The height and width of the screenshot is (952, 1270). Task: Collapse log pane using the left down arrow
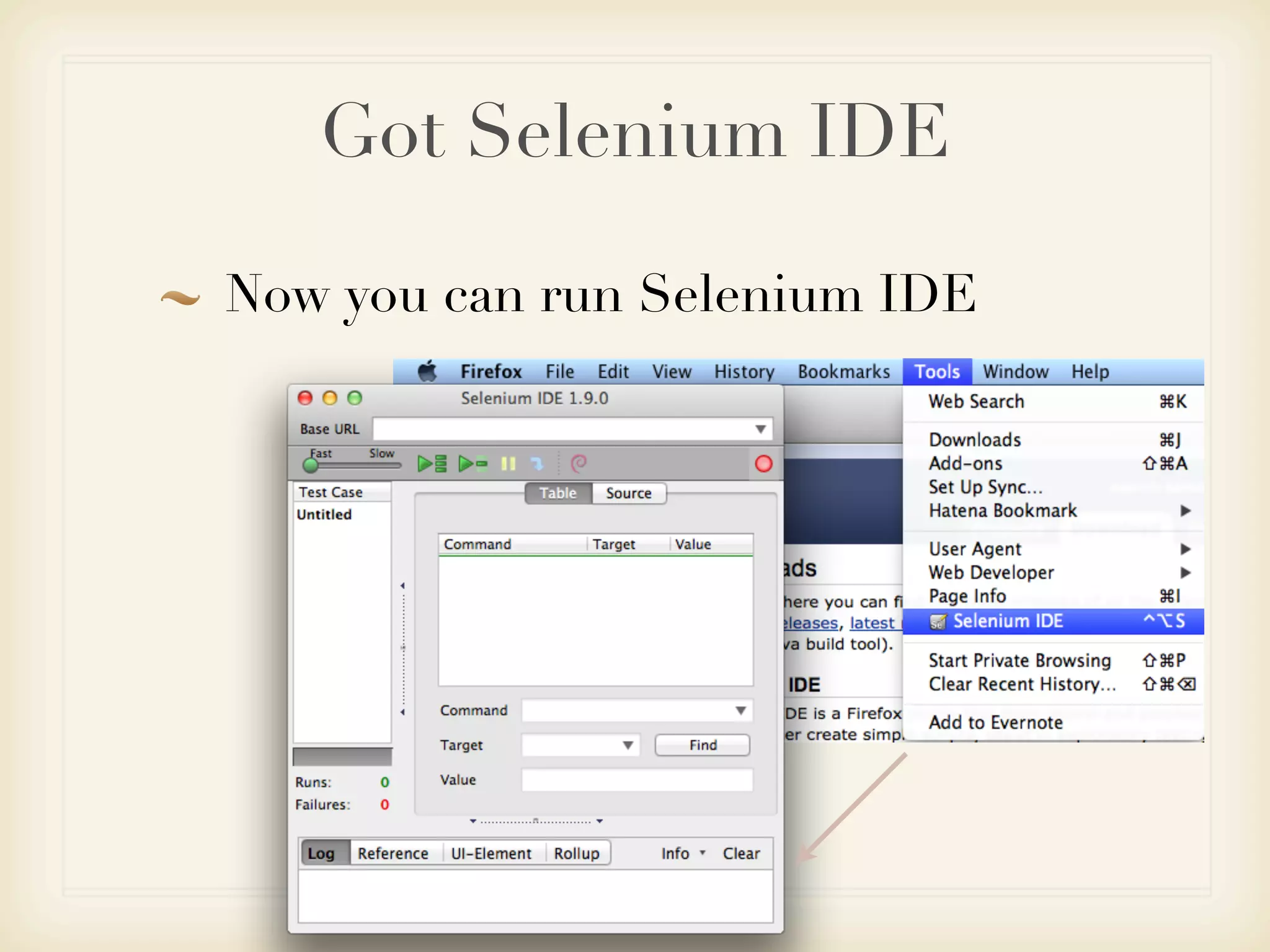click(x=473, y=821)
